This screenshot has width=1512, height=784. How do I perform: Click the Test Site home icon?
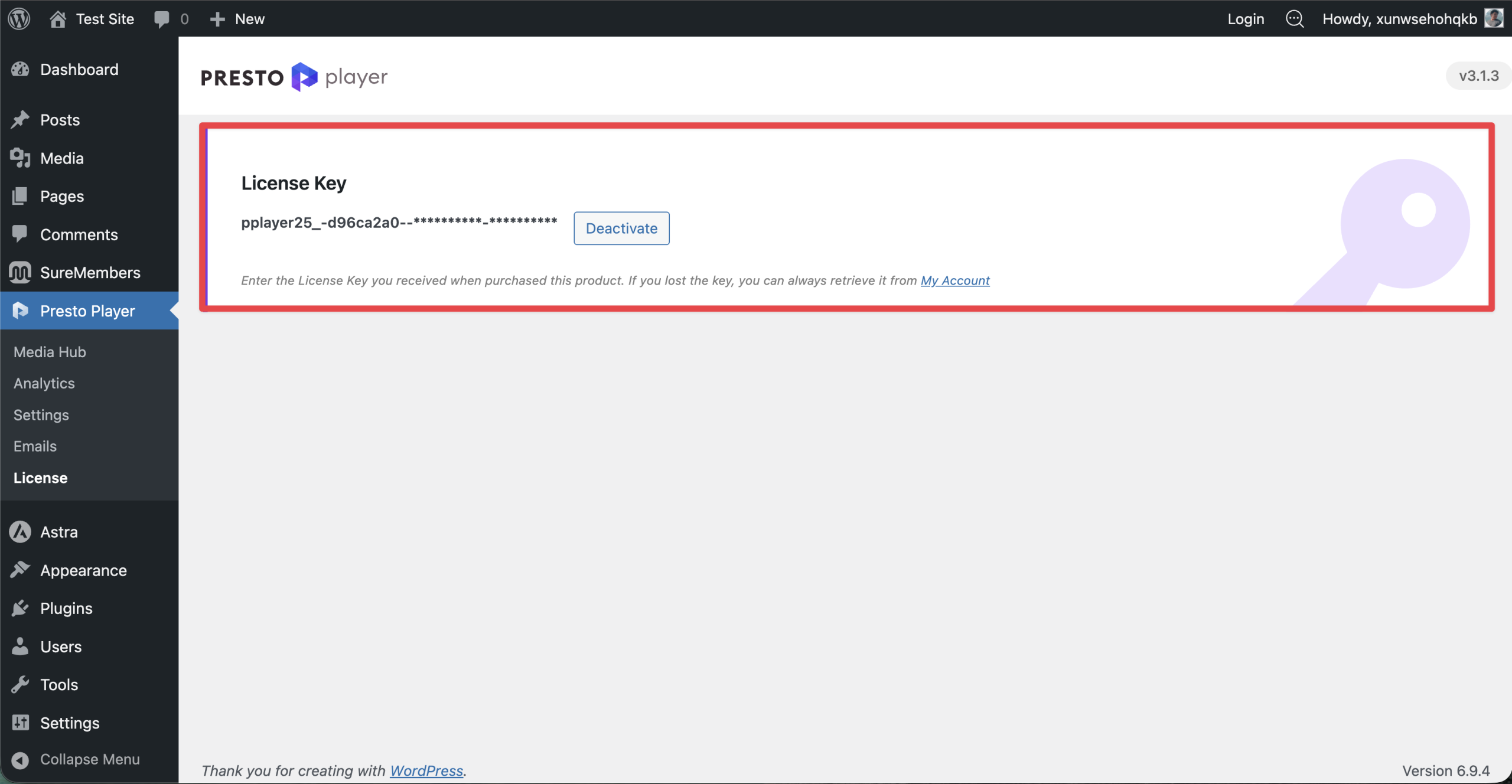(58, 18)
